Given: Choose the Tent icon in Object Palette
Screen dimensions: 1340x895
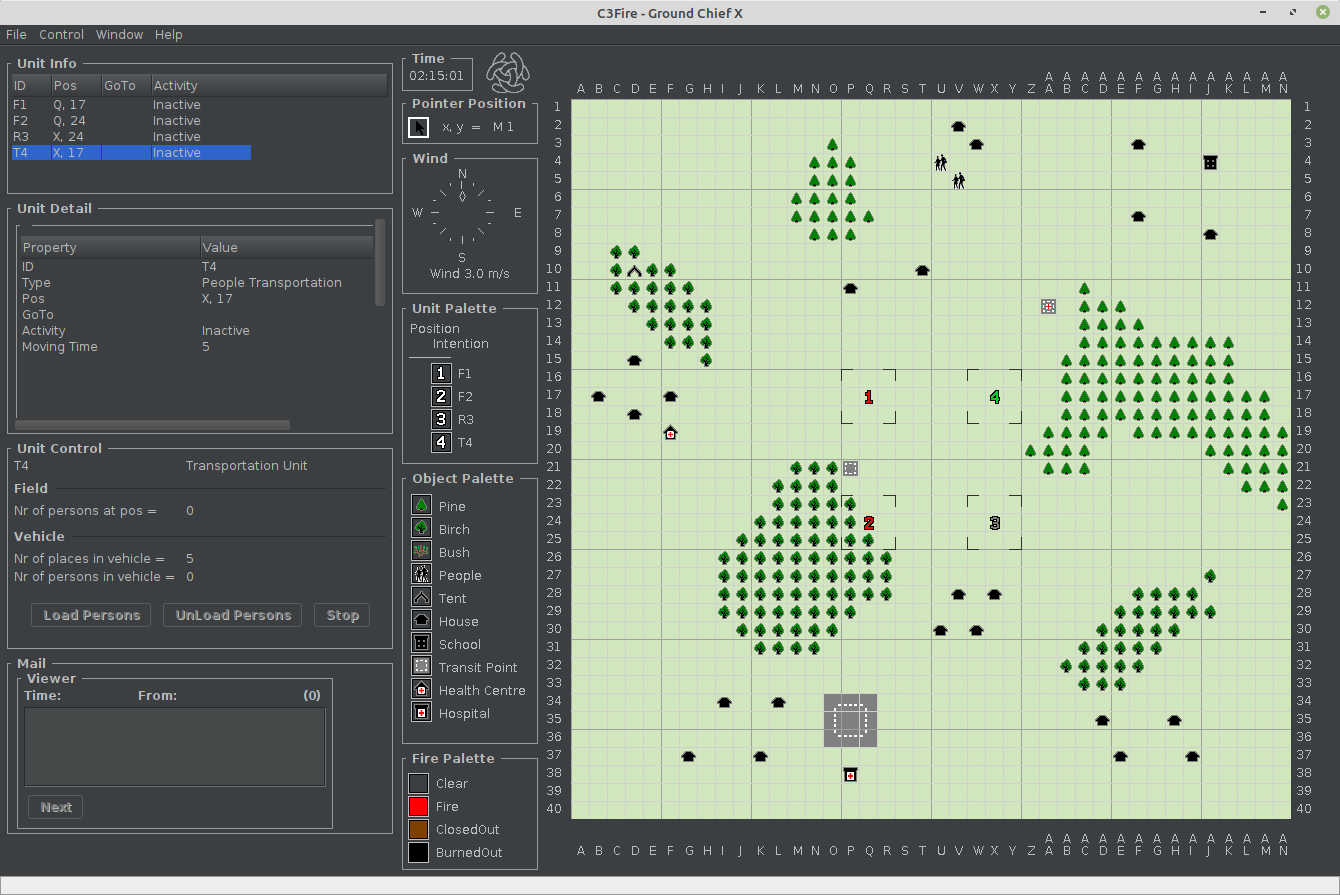Looking at the screenshot, I should (x=421, y=598).
